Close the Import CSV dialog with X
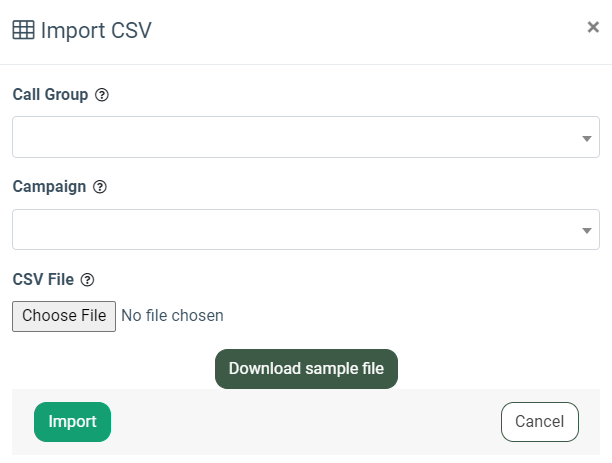The width and height of the screenshot is (612, 463). pyautogui.click(x=593, y=28)
